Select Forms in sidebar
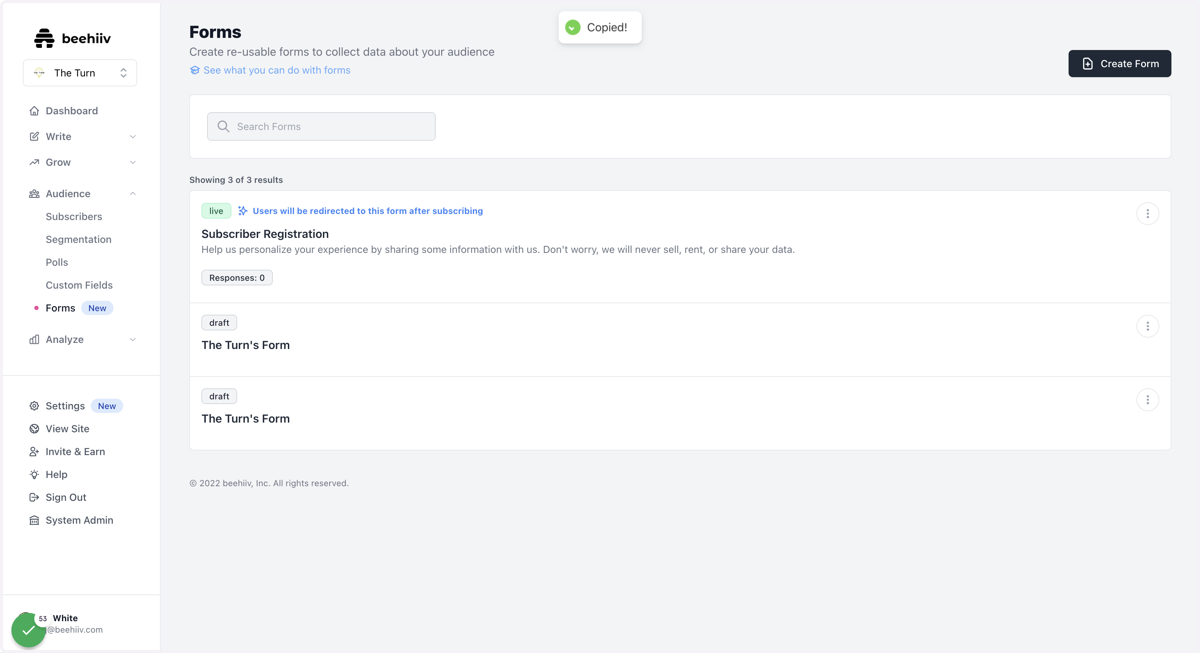This screenshot has height=653, width=1200. click(60, 309)
